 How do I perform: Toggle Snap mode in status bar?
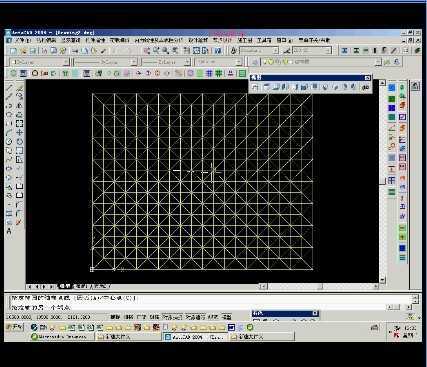(115, 317)
